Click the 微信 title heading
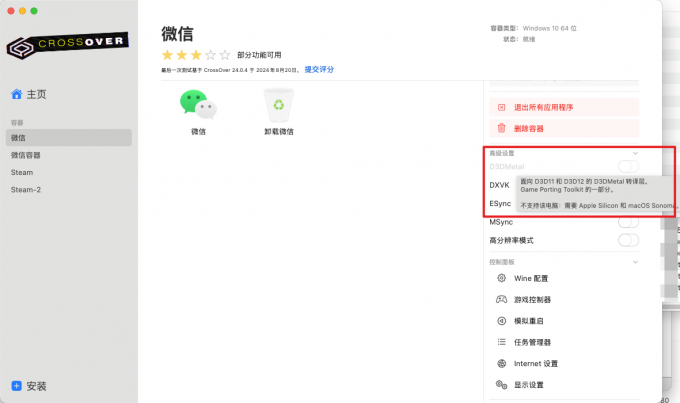The image size is (680, 403). click(x=177, y=34)
